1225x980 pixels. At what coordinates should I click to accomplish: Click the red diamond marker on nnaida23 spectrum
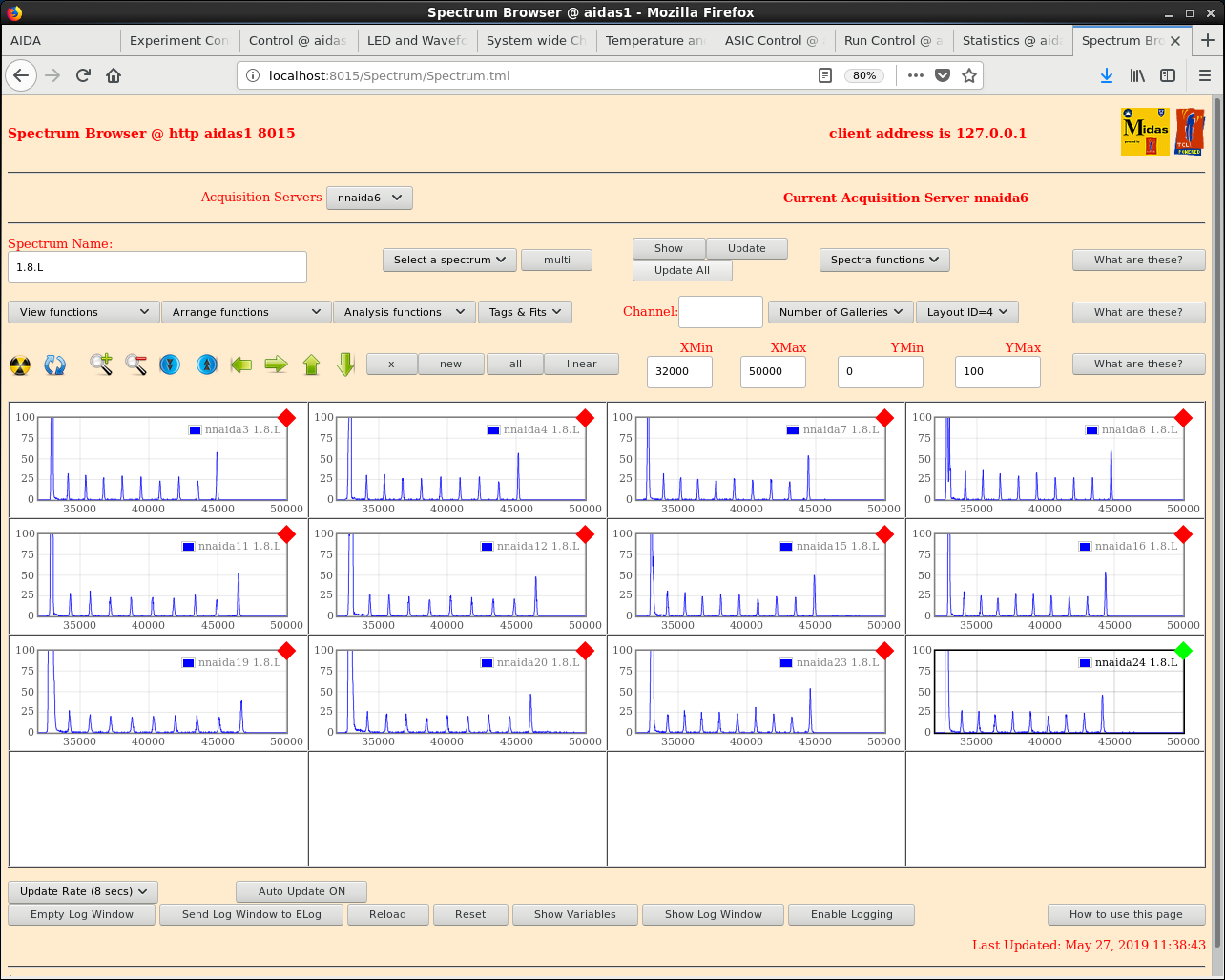(884, 651)
